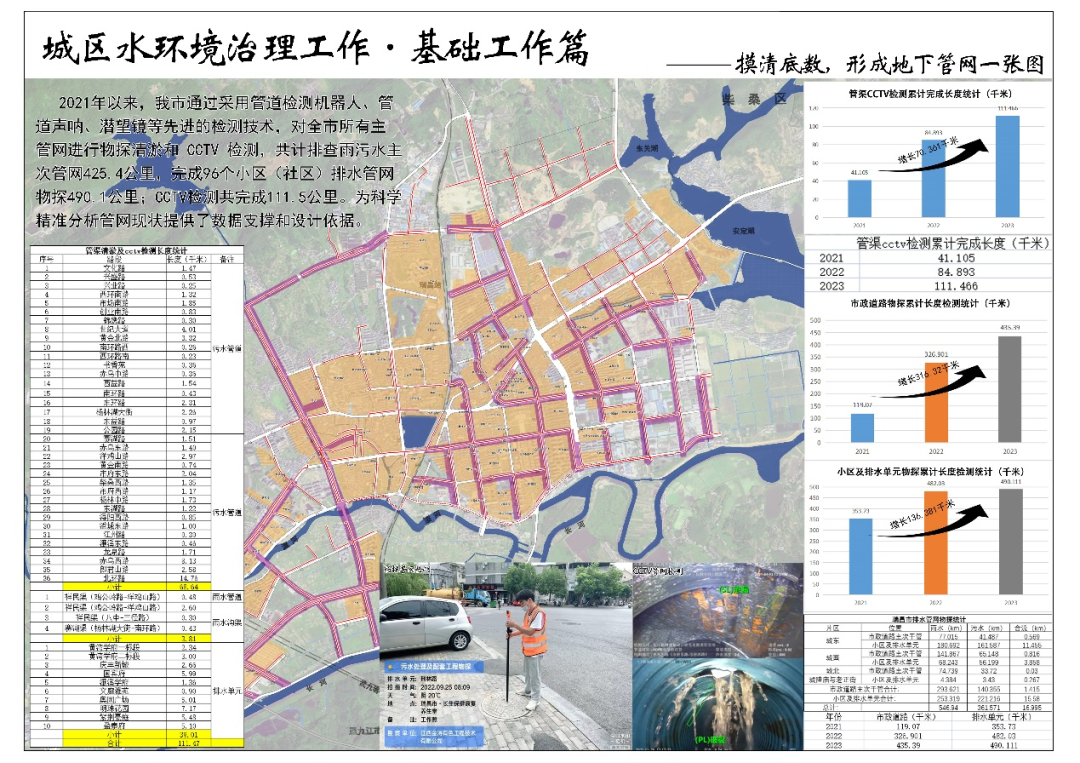Viewport: 1080px width, 763px height.
Task: Click the table heading '管渠cctv检测累计完成长度（千米）'
Action: click(953, 243)
